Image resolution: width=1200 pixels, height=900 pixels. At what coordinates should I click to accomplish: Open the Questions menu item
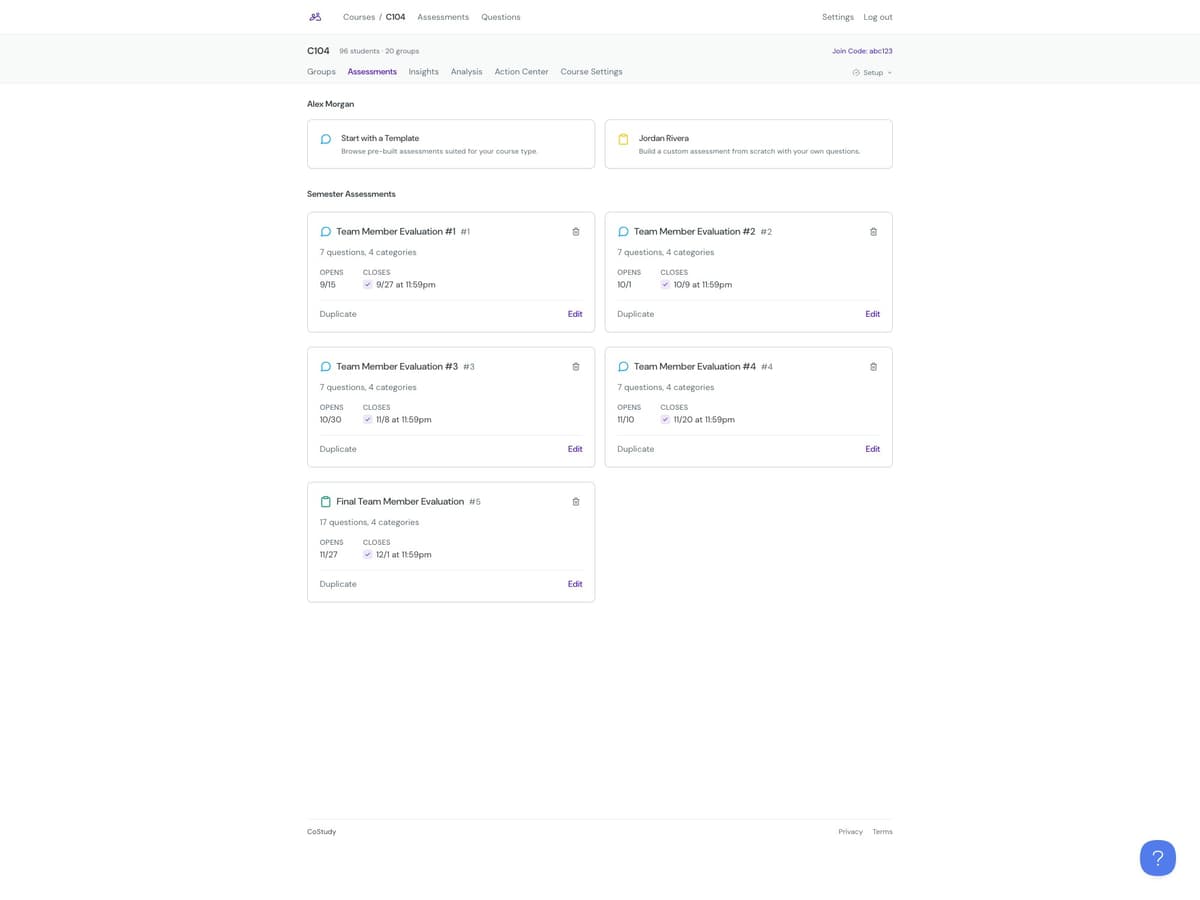(500, 17)
